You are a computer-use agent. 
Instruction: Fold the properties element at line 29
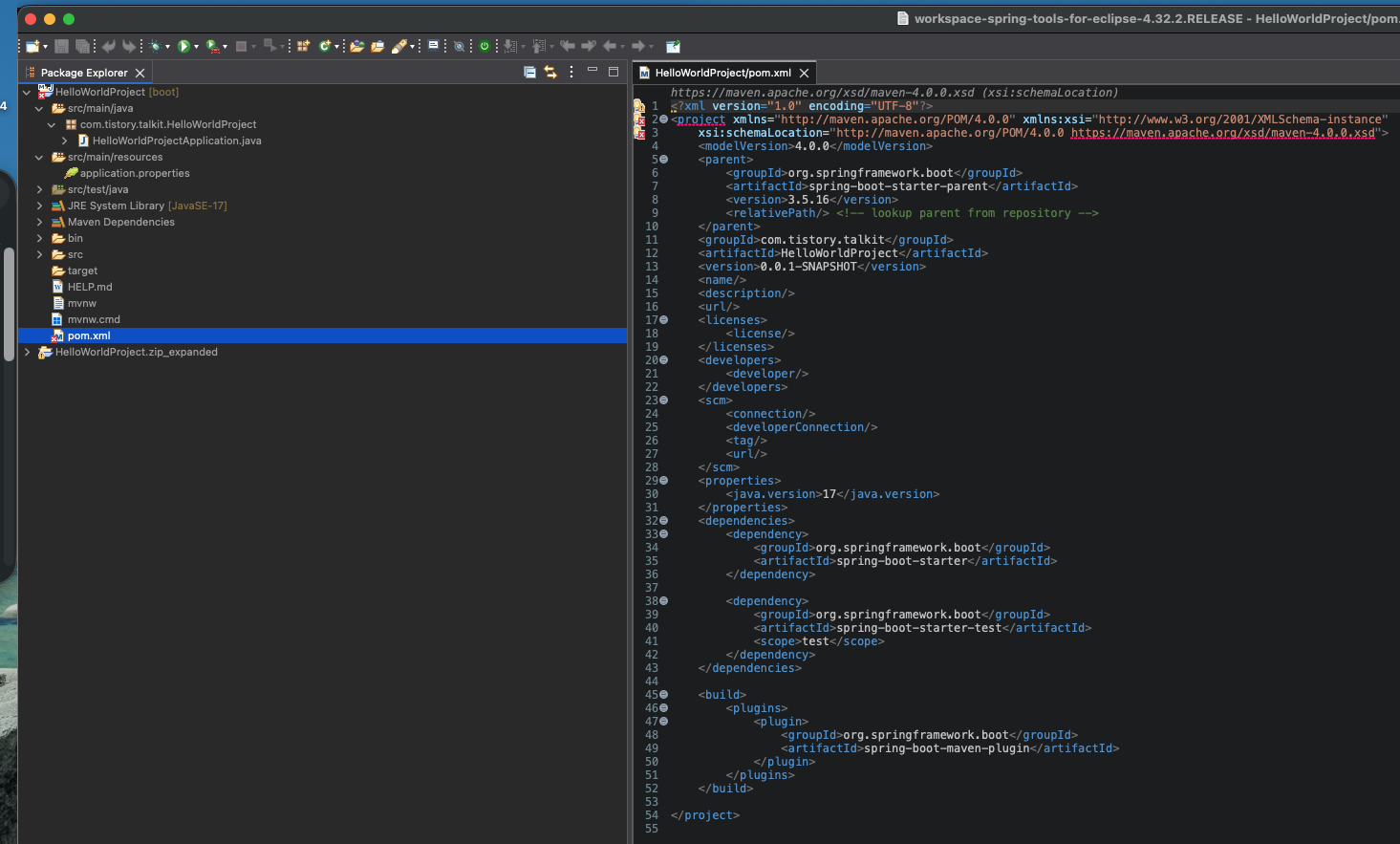(x=663, y=481)
